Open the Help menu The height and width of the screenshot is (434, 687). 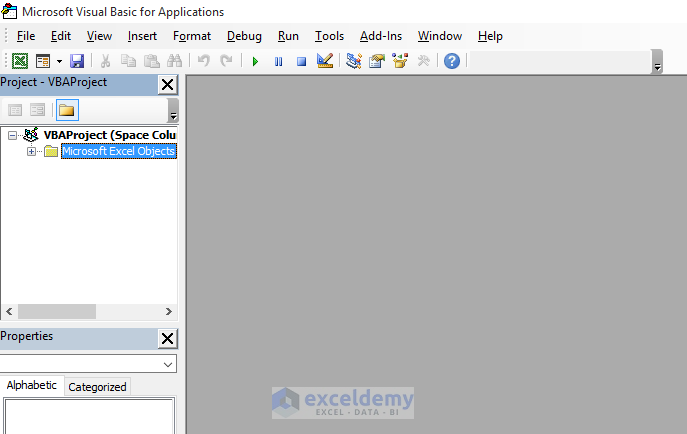point(490,36)
